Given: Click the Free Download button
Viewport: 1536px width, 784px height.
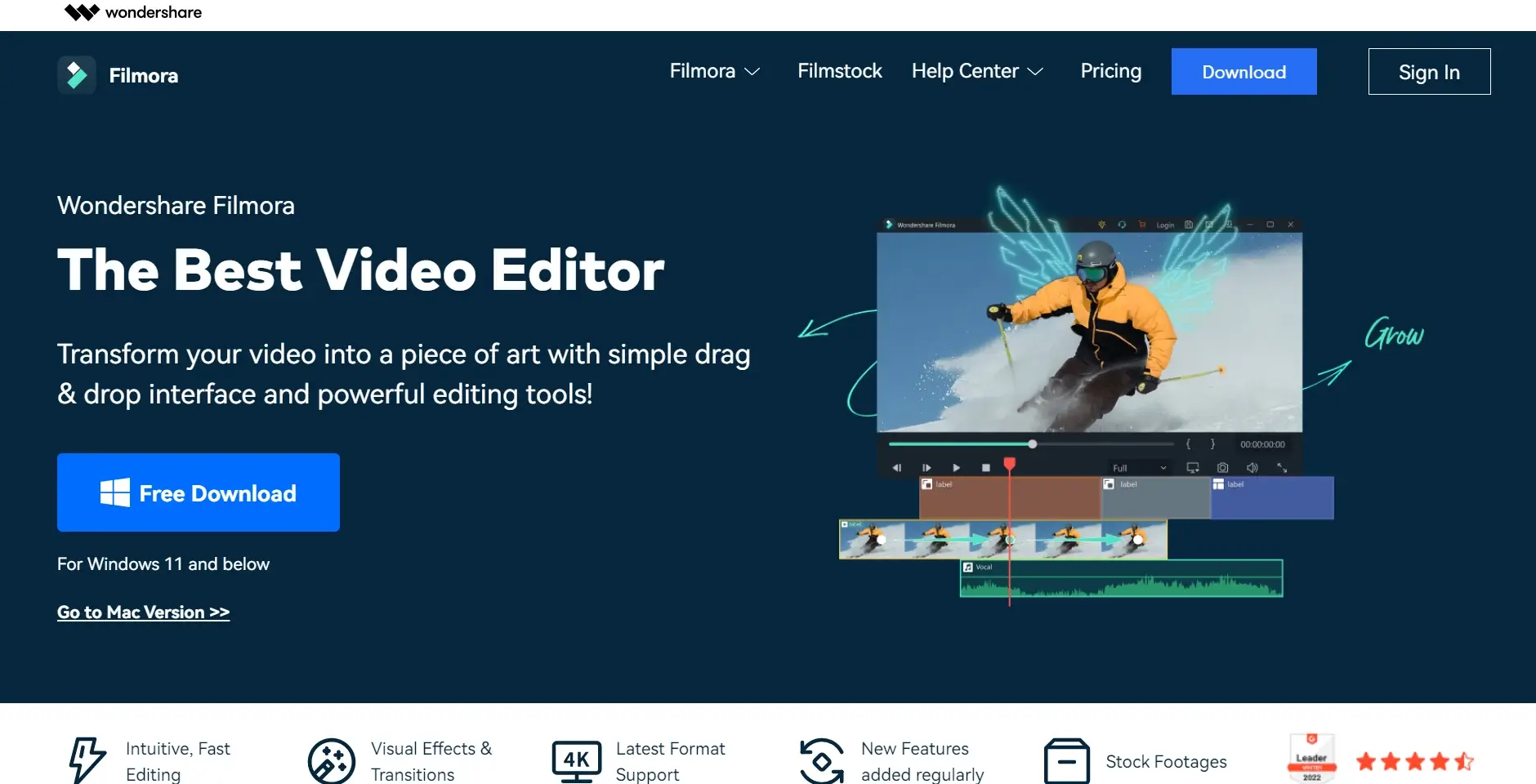Looking at the screenshot, I should pyautogui.click(x=199, y=492).
